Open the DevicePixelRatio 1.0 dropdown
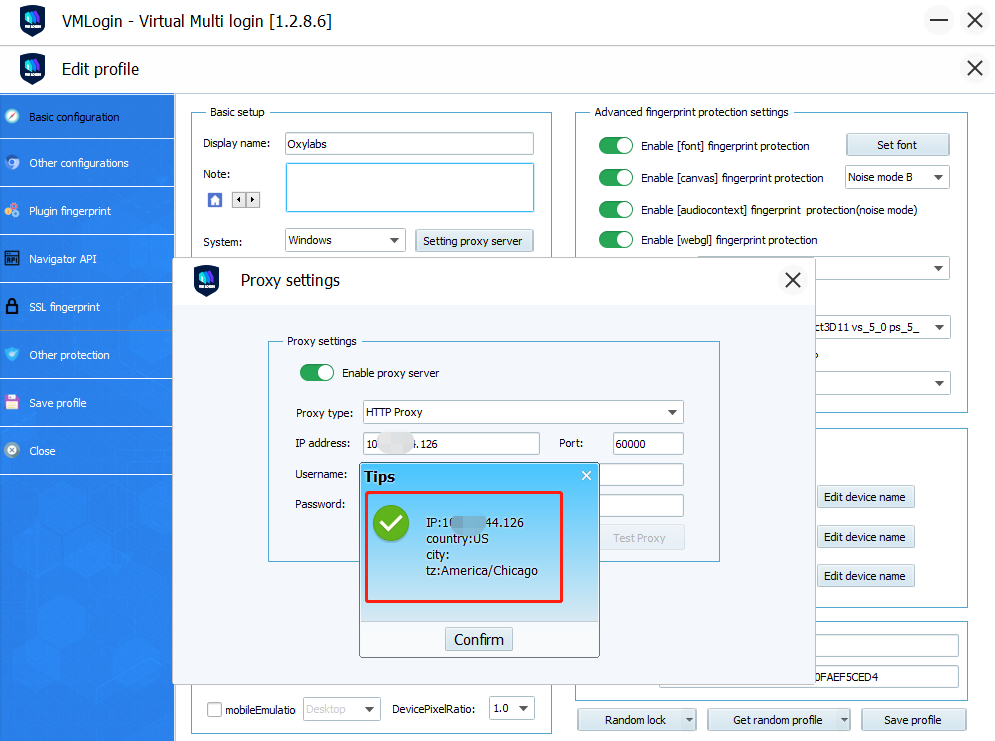 click(x=512, y=708)
